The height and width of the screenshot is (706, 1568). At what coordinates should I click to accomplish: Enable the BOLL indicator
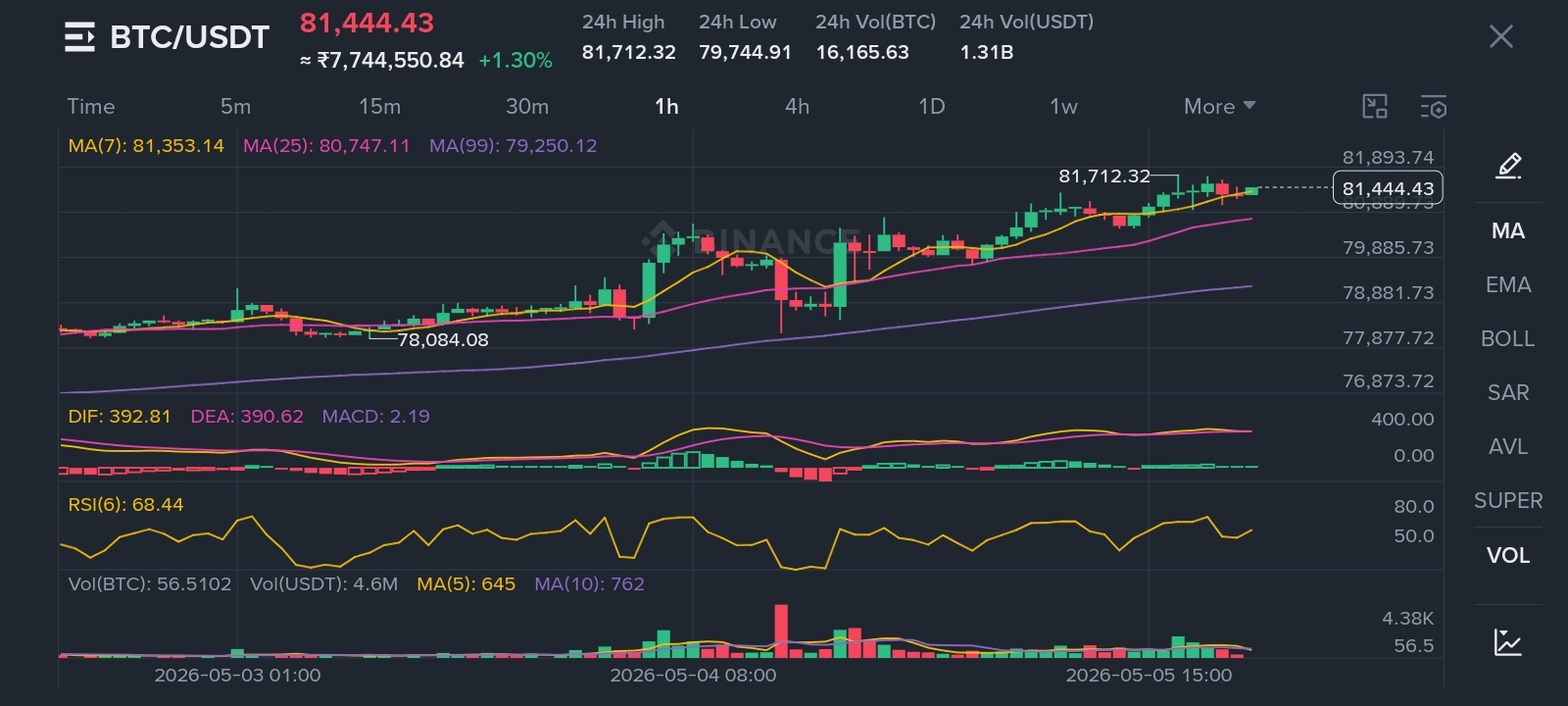(x=1508, y=338)
